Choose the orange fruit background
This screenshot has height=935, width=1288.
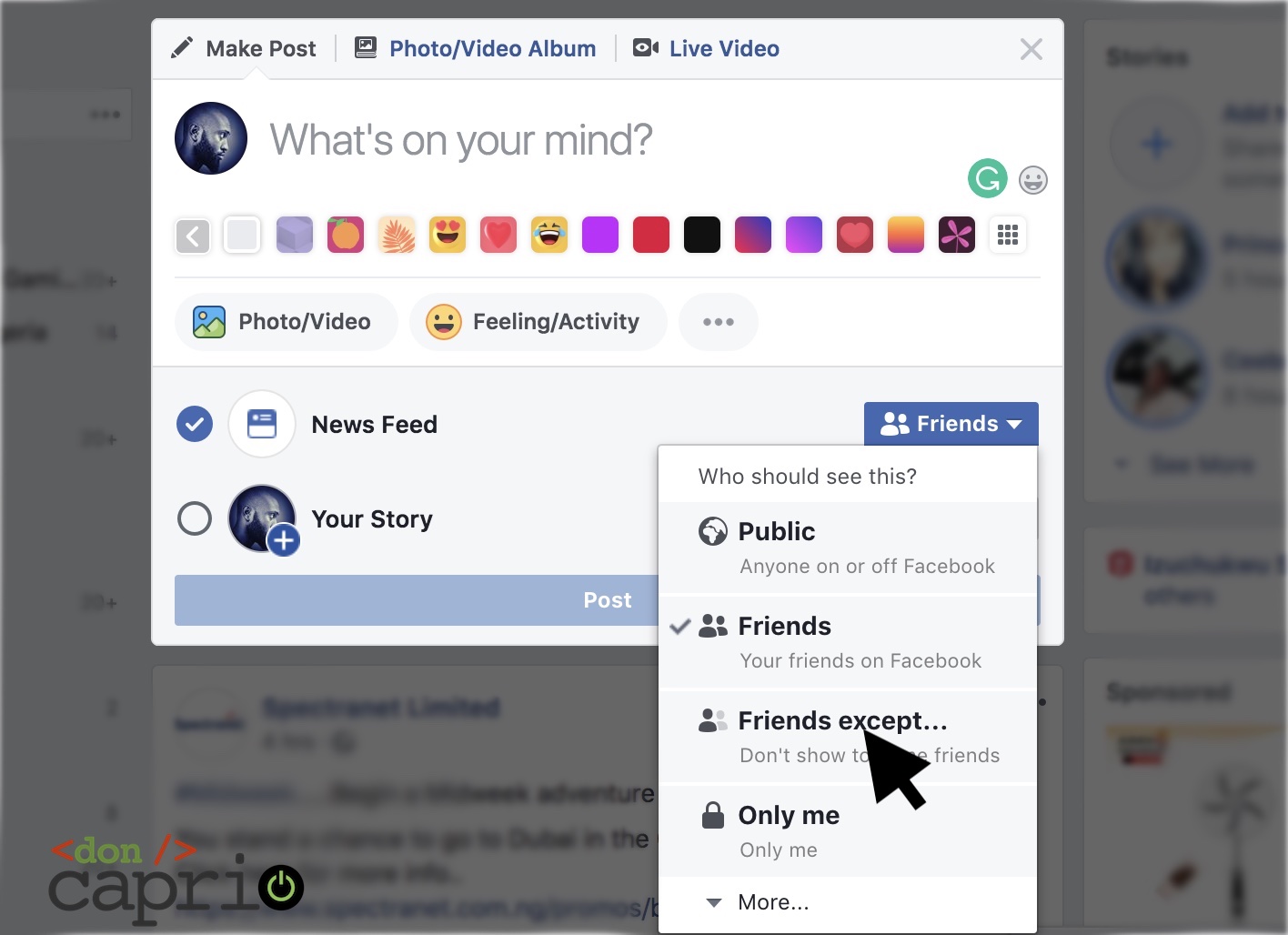click(346, 235)
